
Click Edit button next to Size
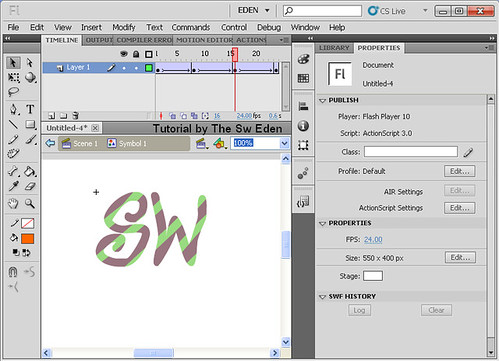tap(460, 258)
